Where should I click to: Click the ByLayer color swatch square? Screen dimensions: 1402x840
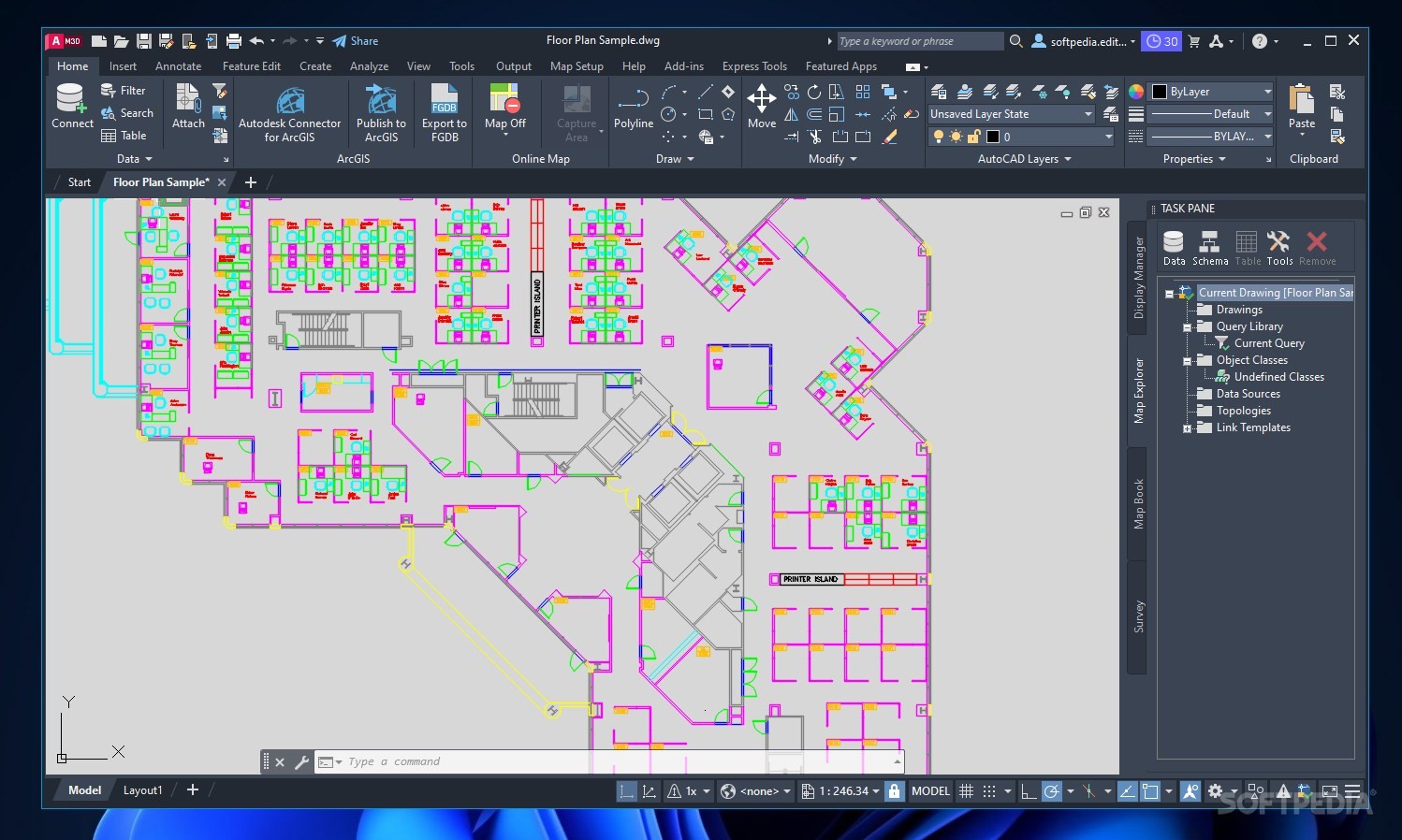coord(1160,92)
